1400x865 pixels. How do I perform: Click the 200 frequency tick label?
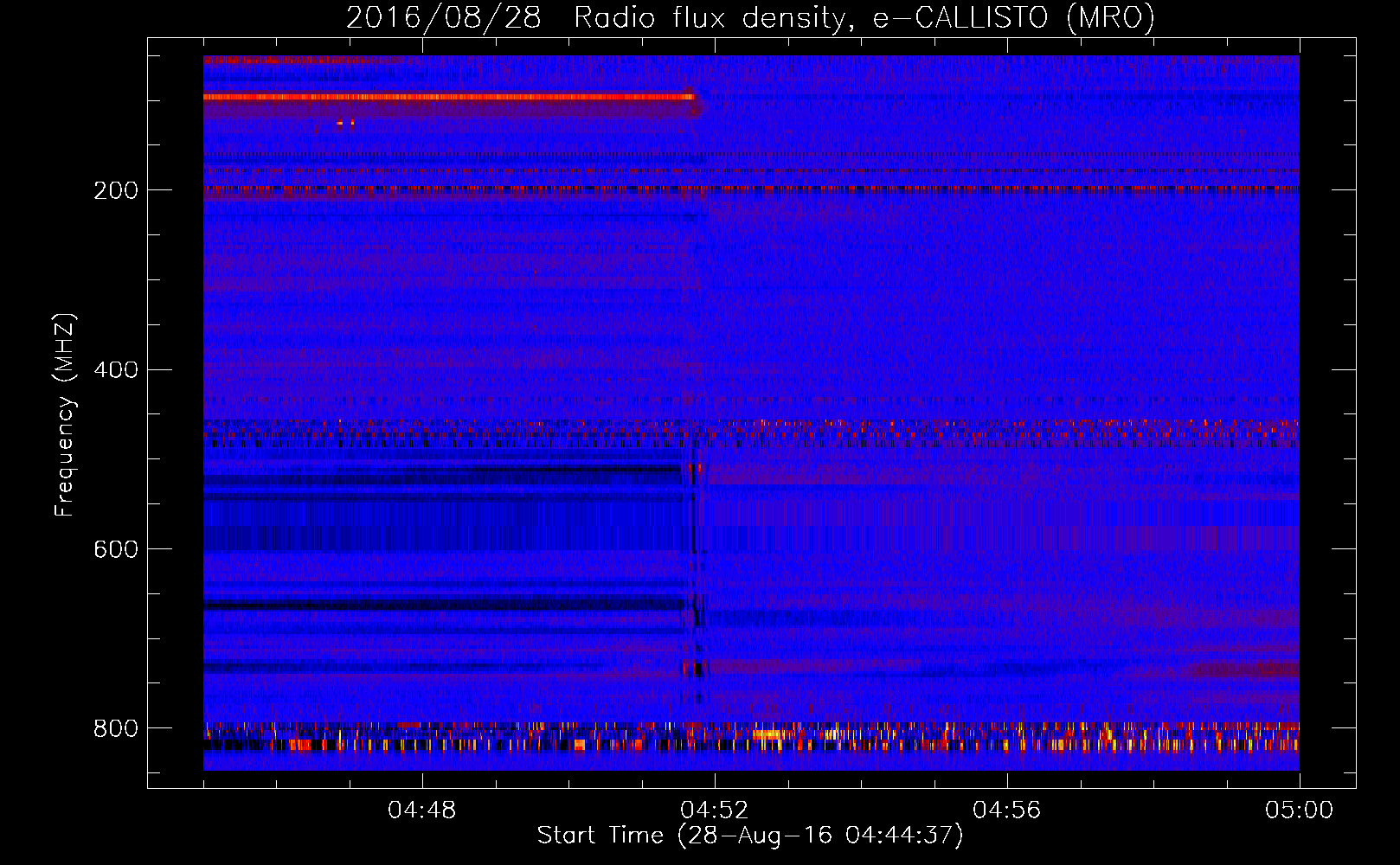115,190
